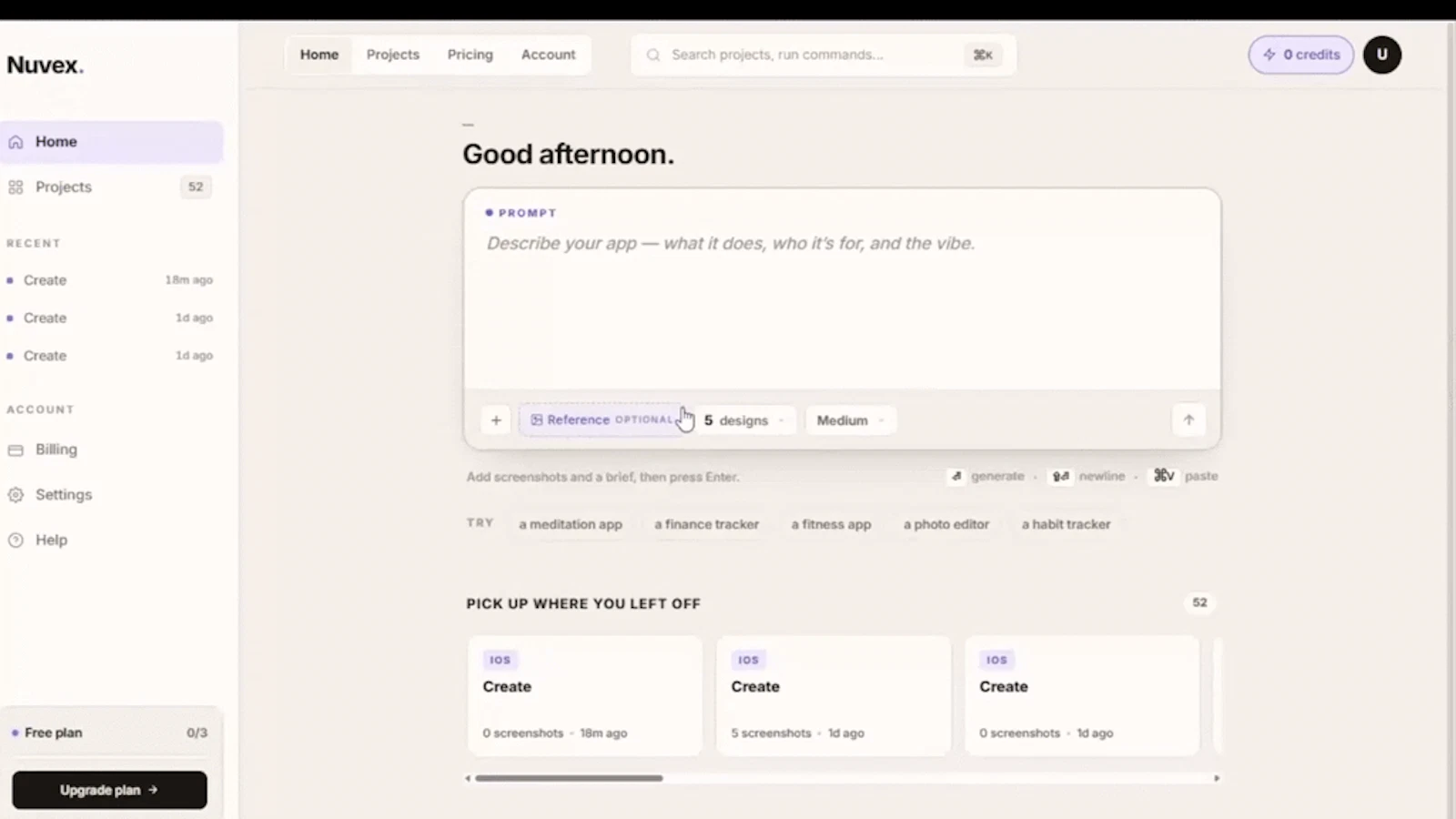Click the search magnifier icon
The width and height of the screenshot is (1456, 819).
tap(653, 55)
